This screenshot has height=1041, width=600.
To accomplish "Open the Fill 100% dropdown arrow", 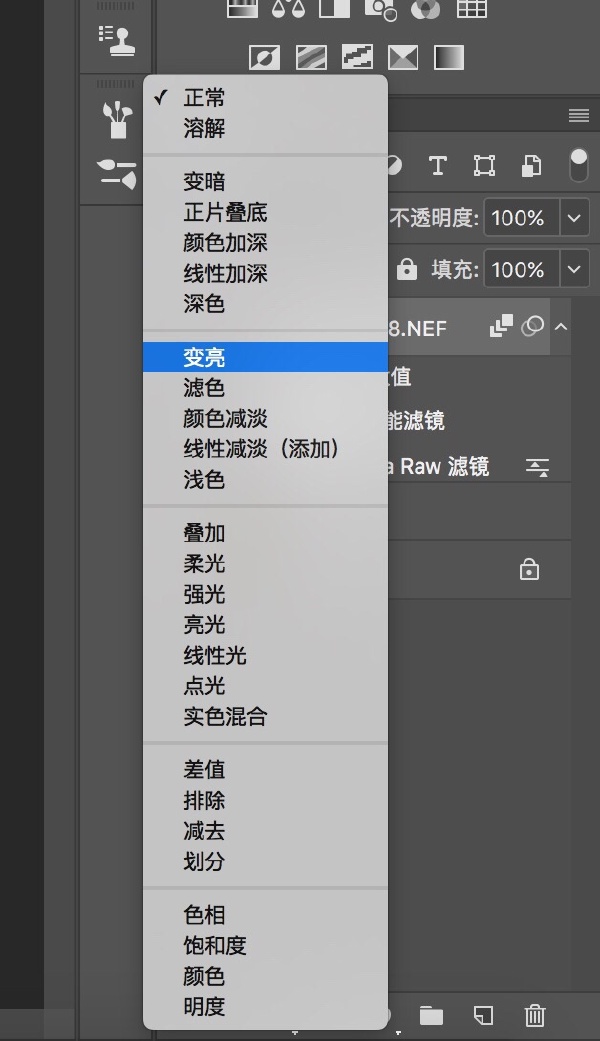I will [x=574, y=270].
